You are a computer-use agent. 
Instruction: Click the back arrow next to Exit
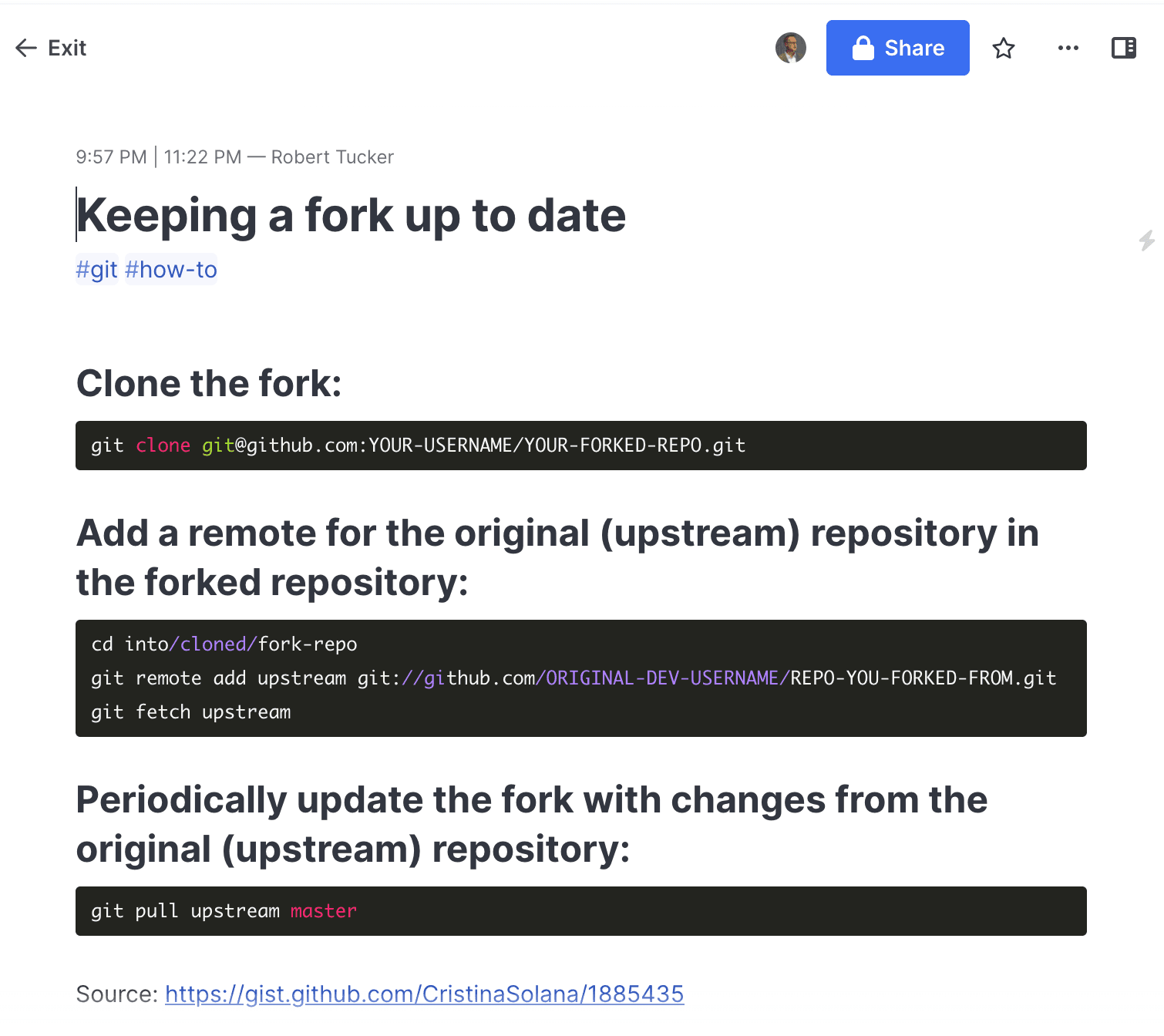coord(26,48)
